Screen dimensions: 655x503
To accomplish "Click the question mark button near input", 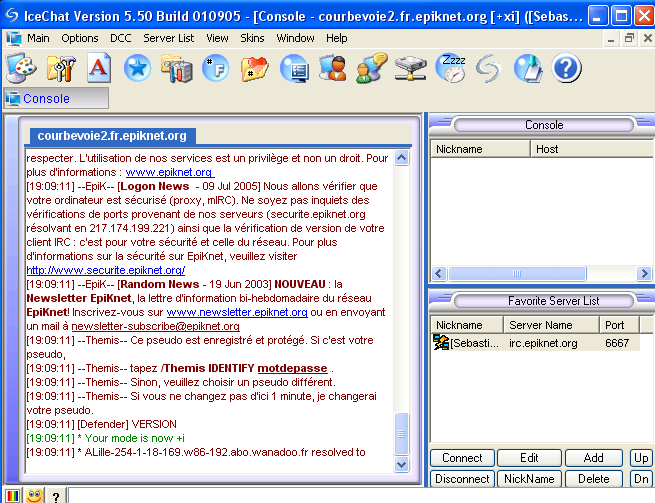I will point(56,496).
